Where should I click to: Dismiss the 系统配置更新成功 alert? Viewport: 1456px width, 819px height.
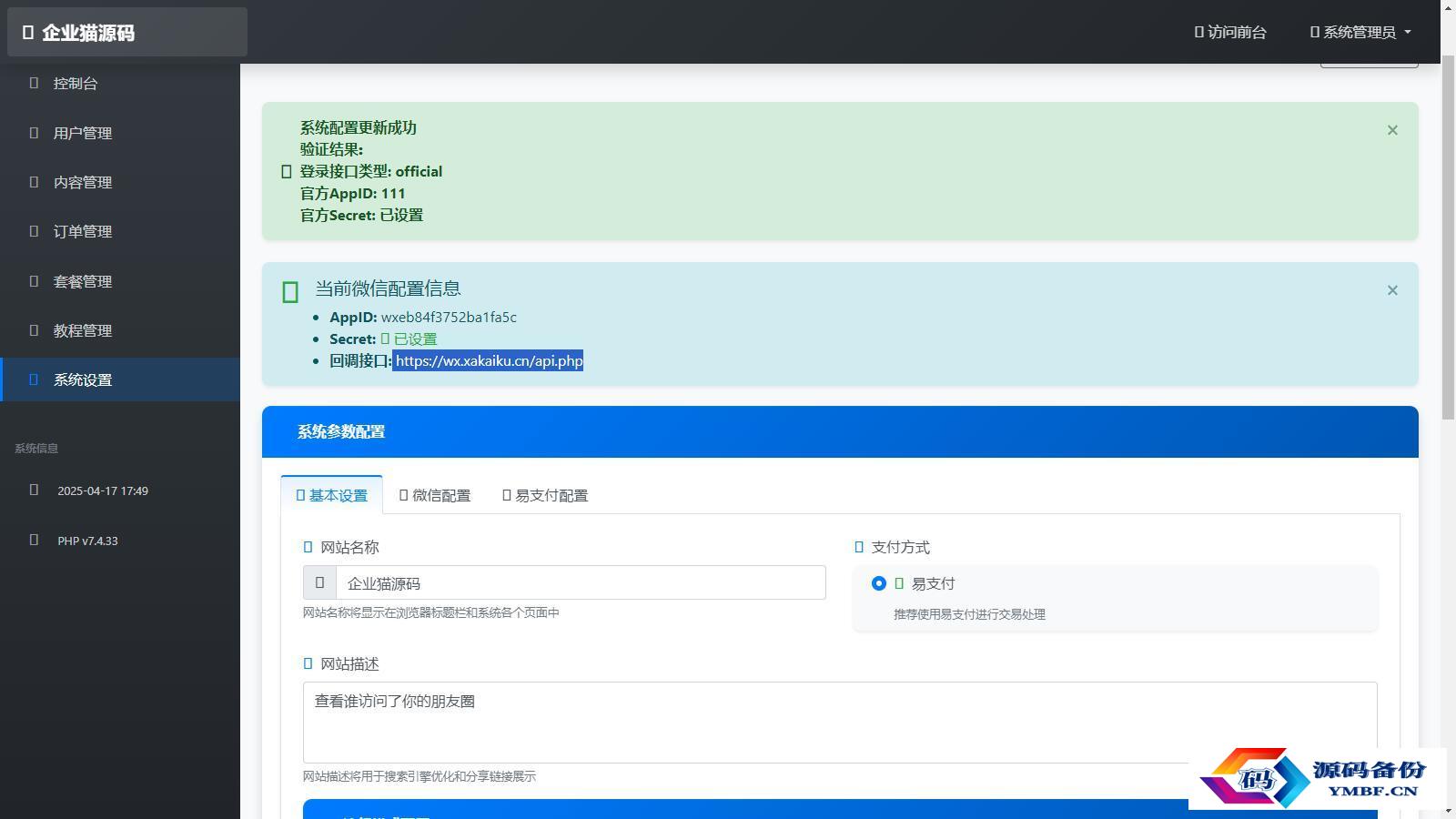(x=1392, y=130)
